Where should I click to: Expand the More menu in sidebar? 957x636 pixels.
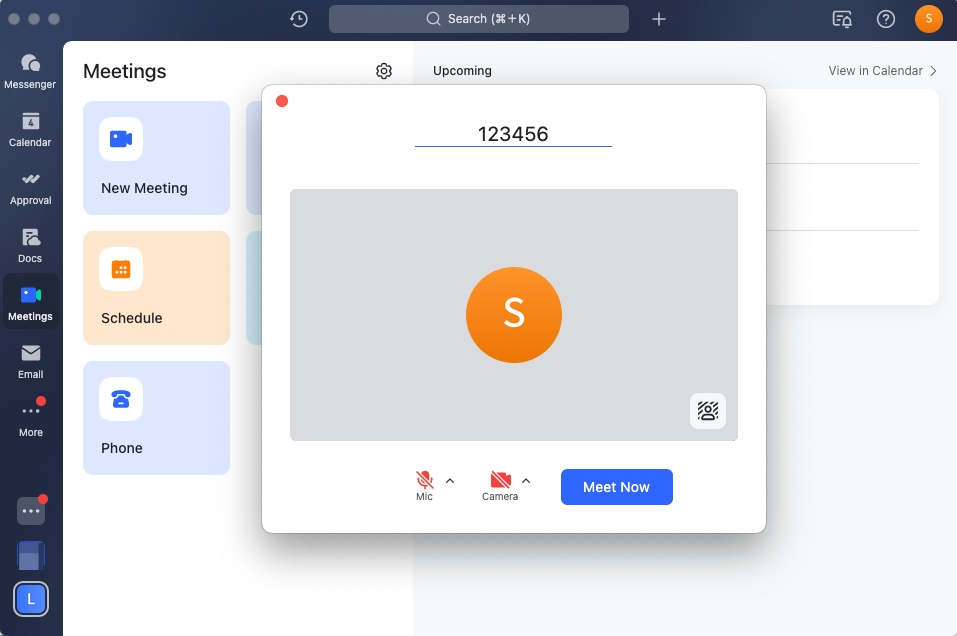[x=30, y=418]
